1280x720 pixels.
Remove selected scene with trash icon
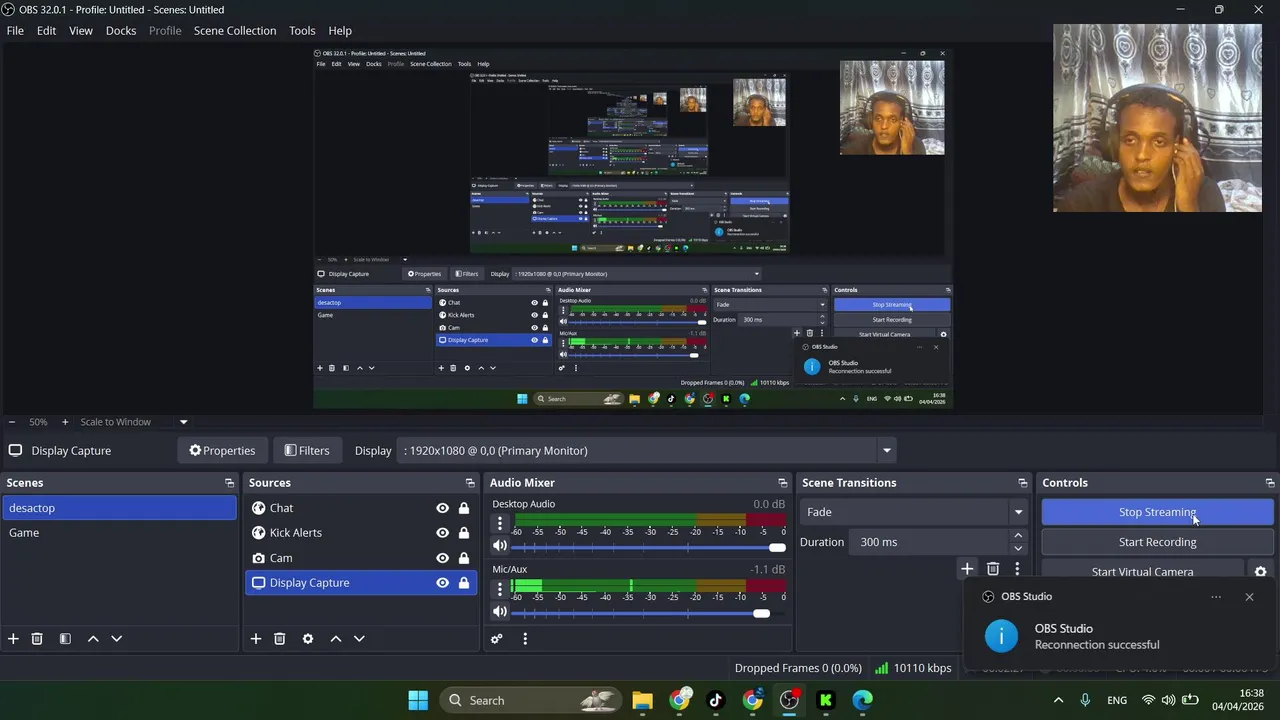pyautogui.click(x=37, y=639)
